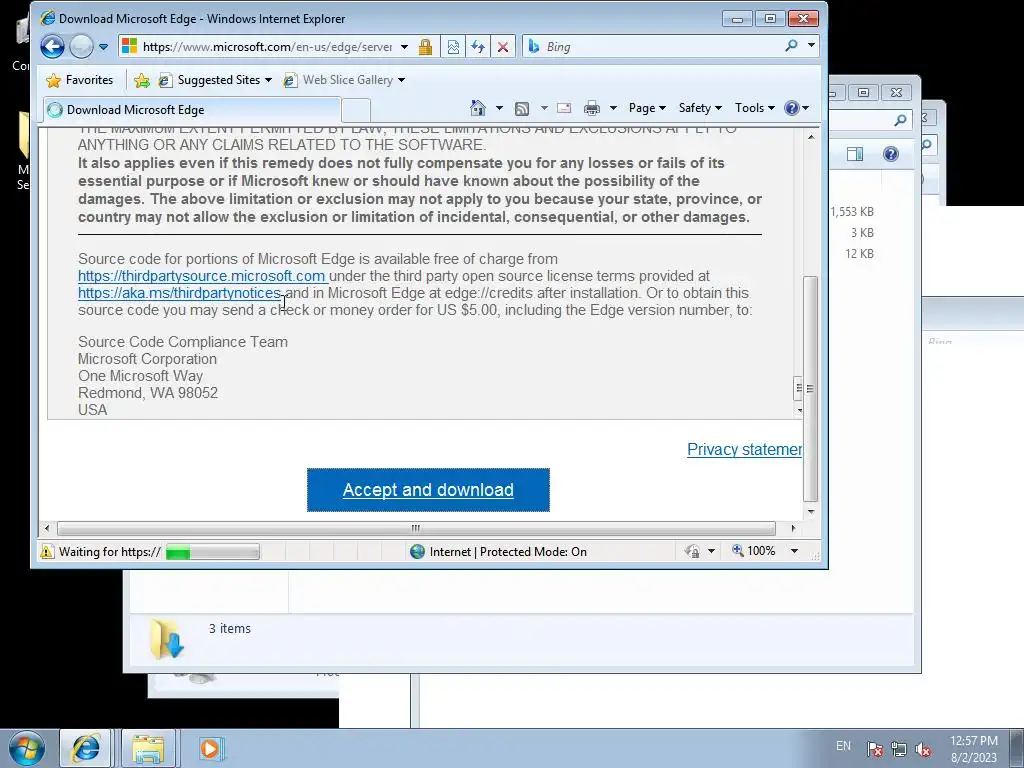Click the taskbar clock showing 12:57 PM
1024x768 pixels.
(x=974, y=749)
